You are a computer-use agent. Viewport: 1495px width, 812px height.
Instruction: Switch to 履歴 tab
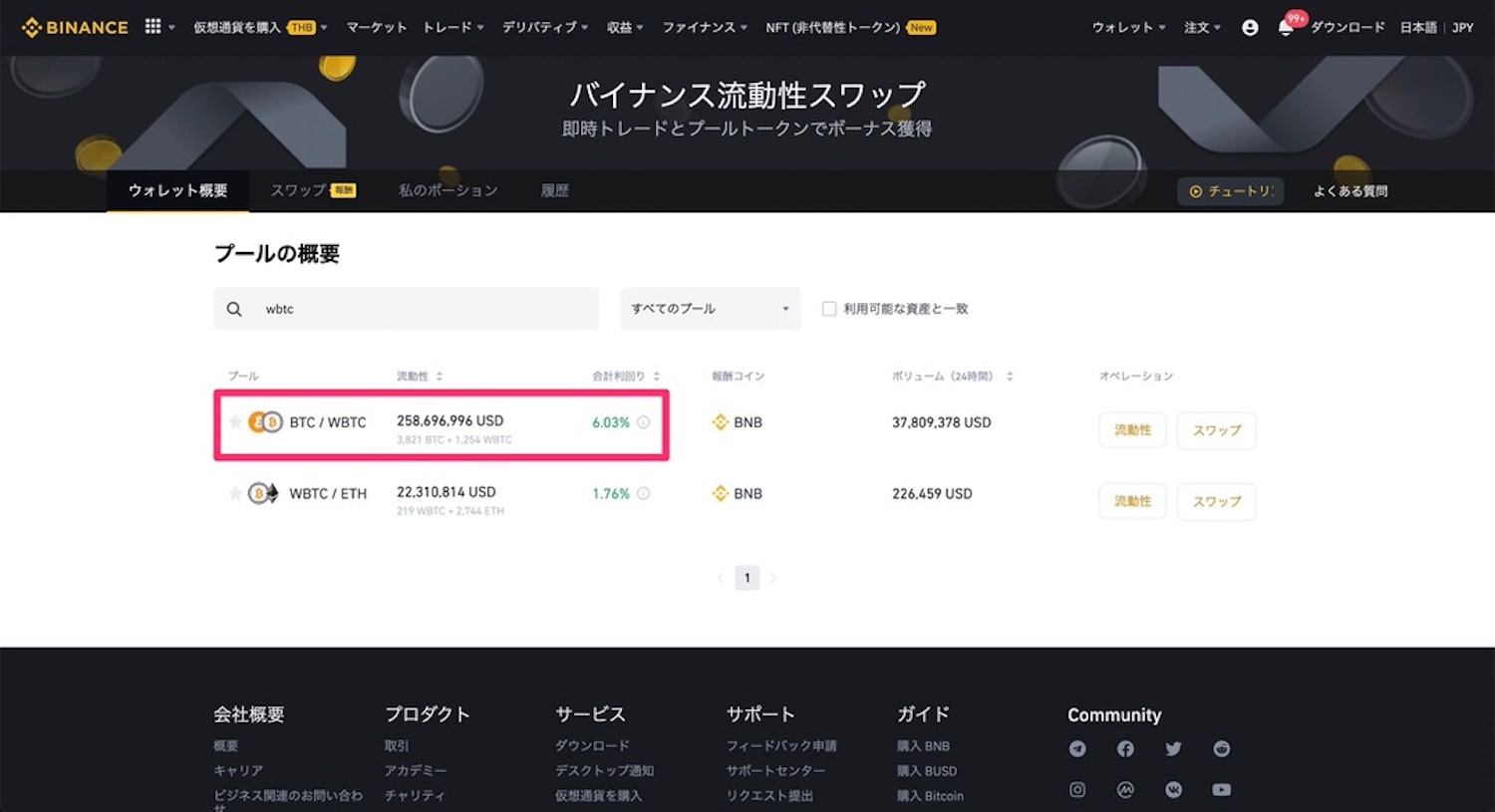(554, 190)
